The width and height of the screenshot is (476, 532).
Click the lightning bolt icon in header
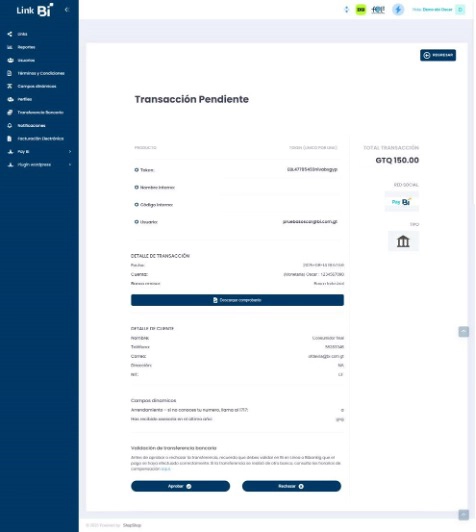pyautogui.click(x=398, y=10)
